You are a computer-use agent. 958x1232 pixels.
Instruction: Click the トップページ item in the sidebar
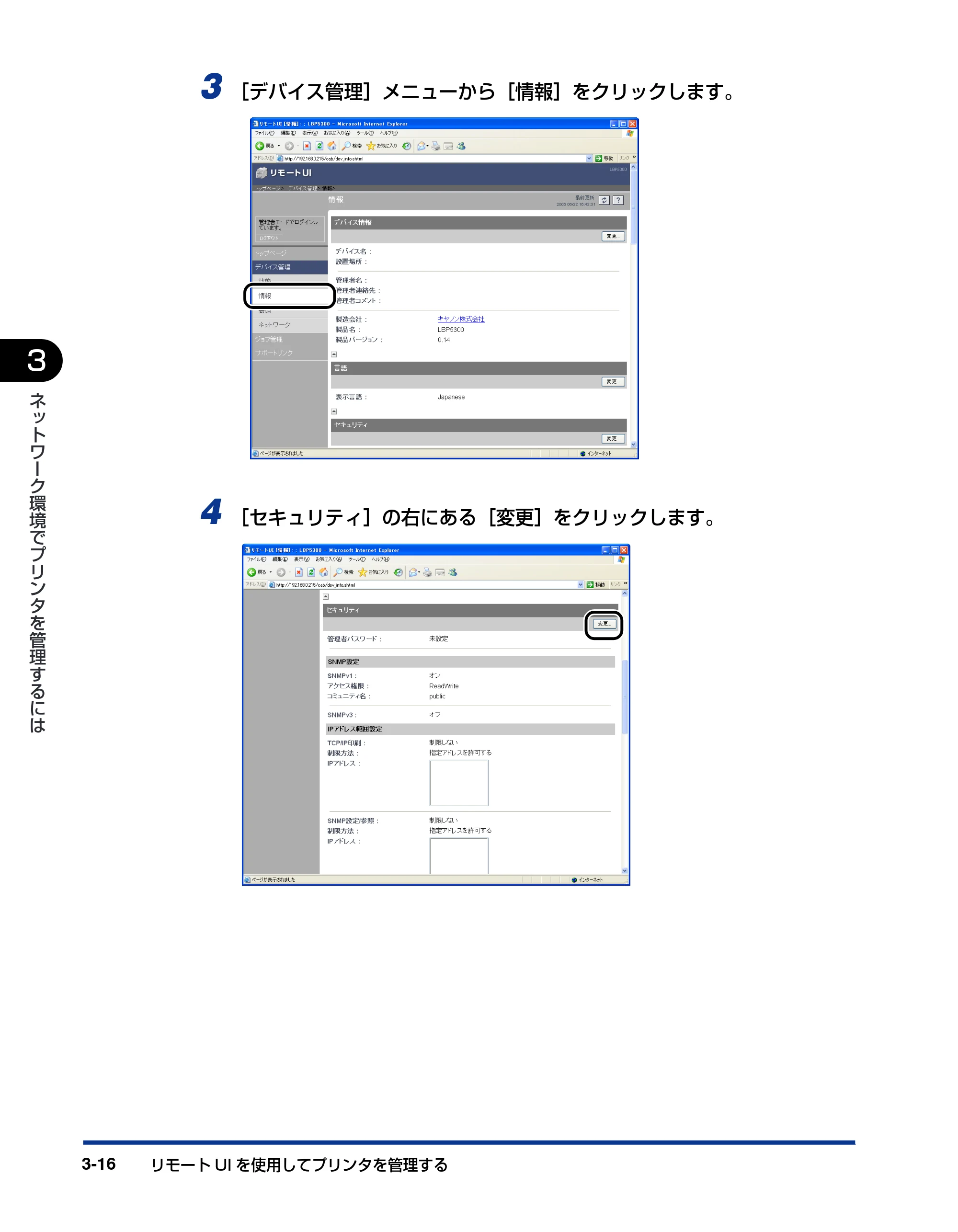click(x=291, y=253)
